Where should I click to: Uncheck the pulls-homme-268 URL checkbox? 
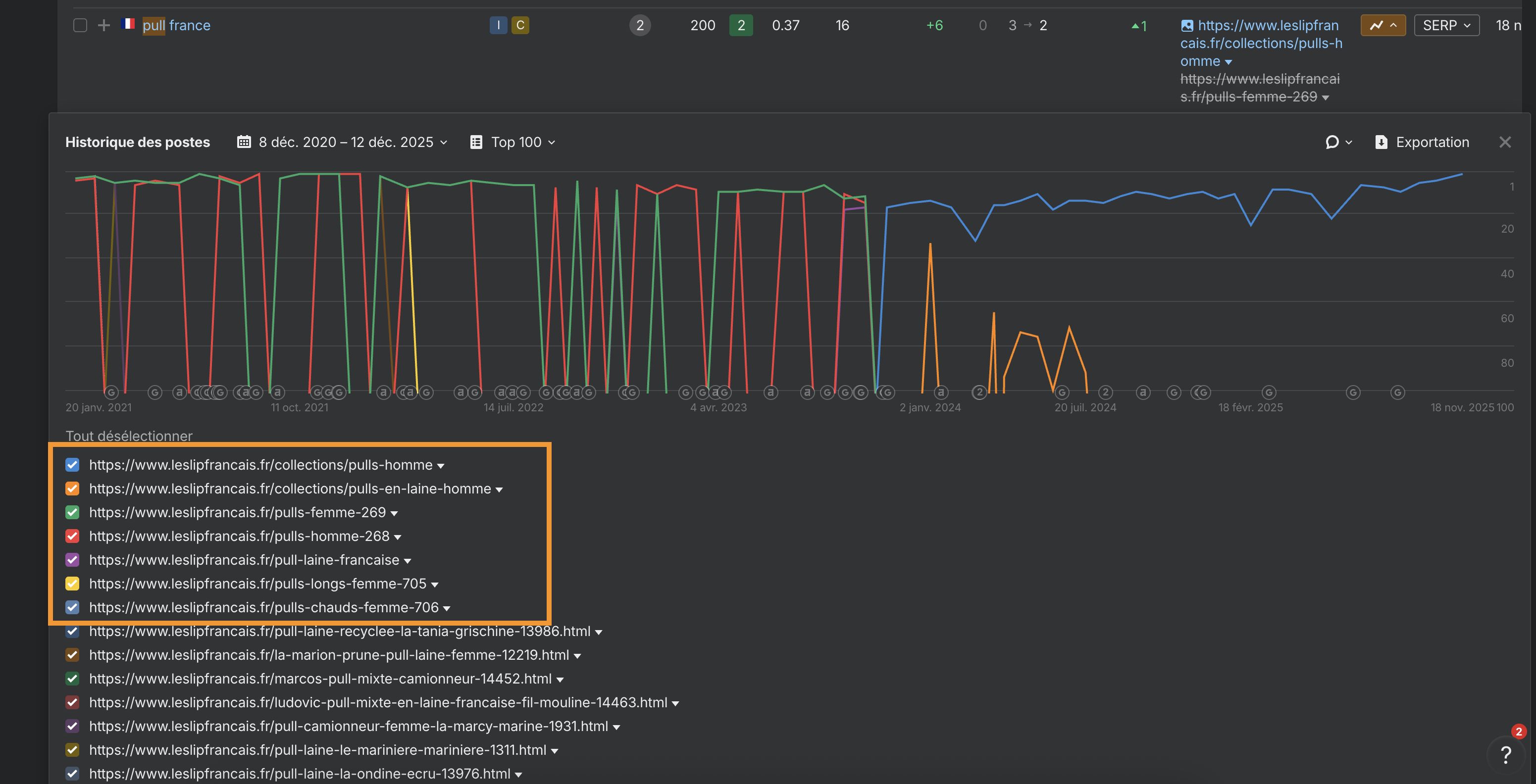[x=72, y=536]
